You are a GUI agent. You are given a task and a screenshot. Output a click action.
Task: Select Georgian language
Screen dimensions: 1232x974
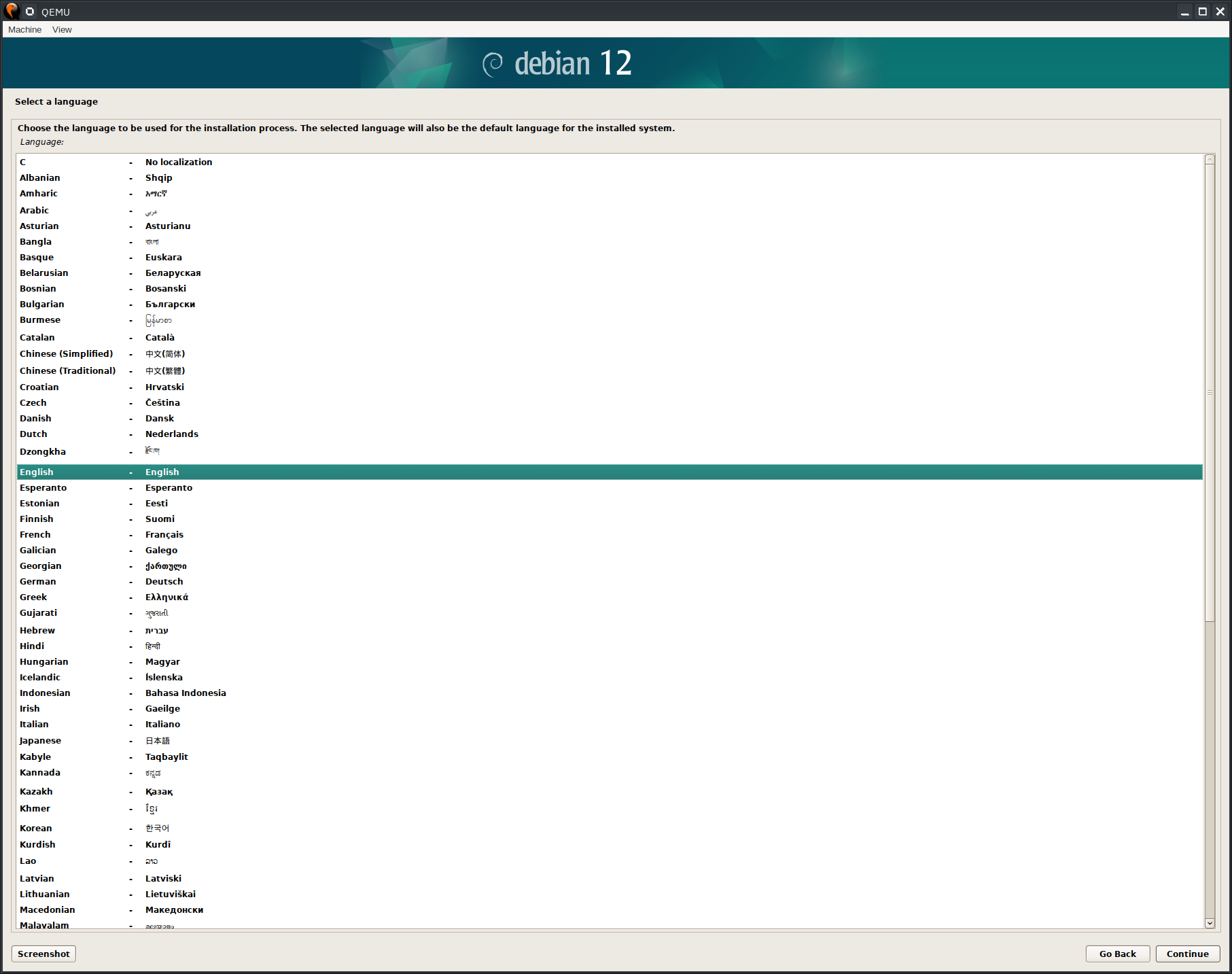pyautogui.click(x=610, y=566)
